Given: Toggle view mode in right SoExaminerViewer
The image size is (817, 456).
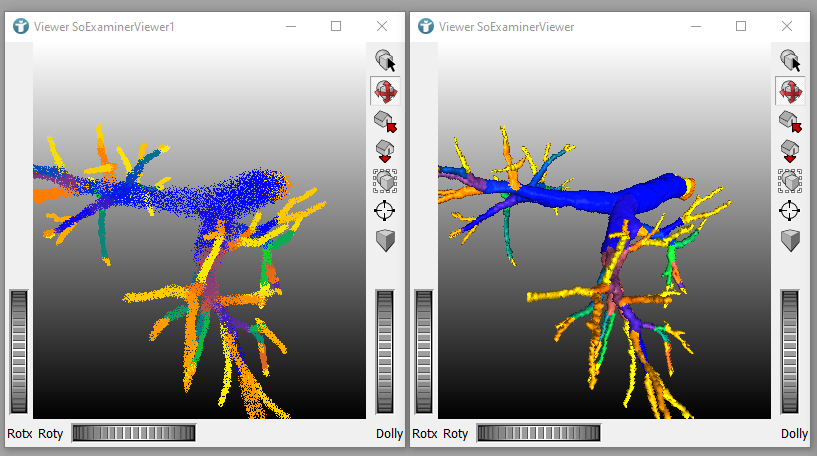Looking at the screenshot, I should pos(790,91).
